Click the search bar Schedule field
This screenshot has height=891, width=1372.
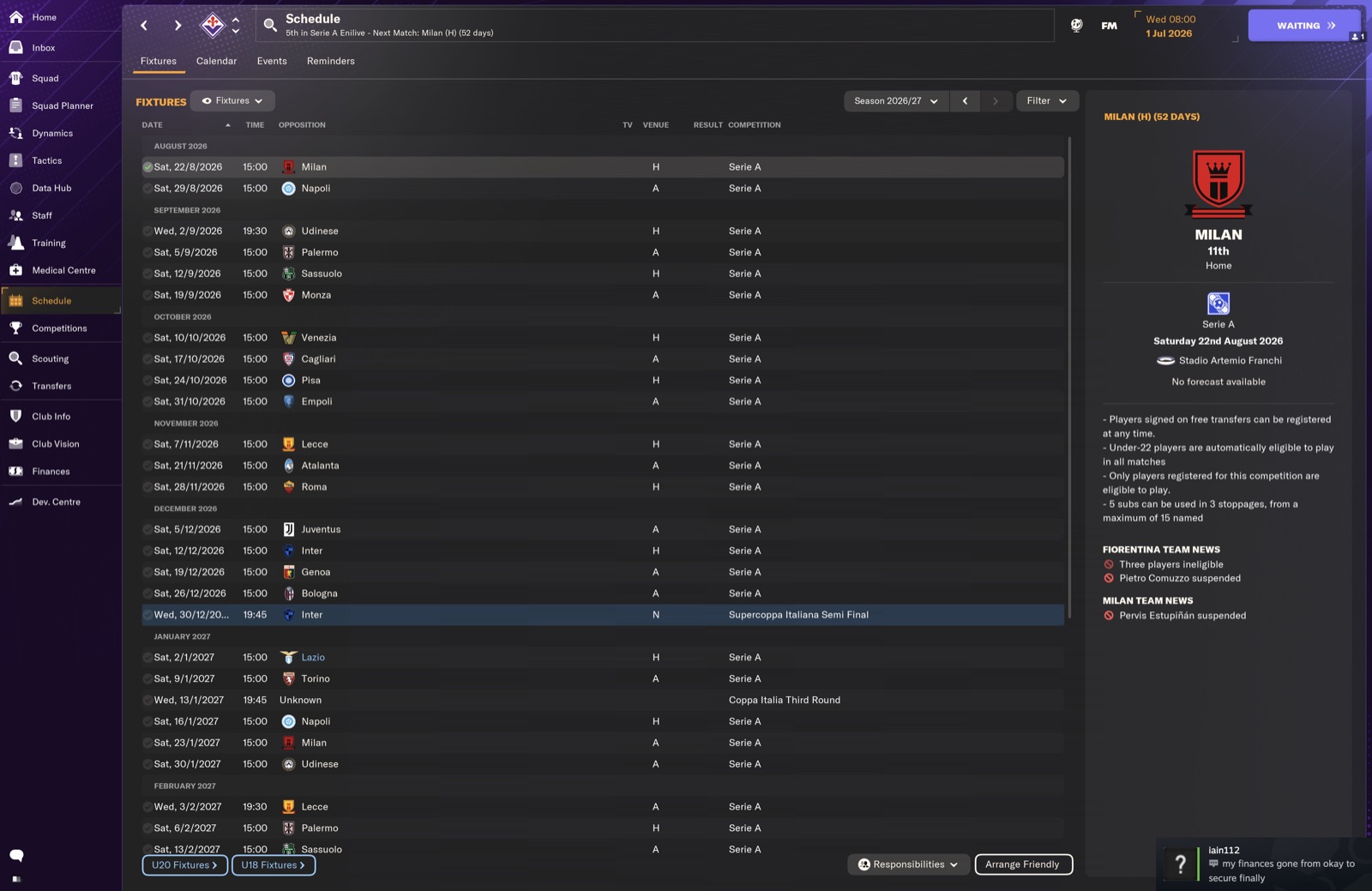coord(656,26)
